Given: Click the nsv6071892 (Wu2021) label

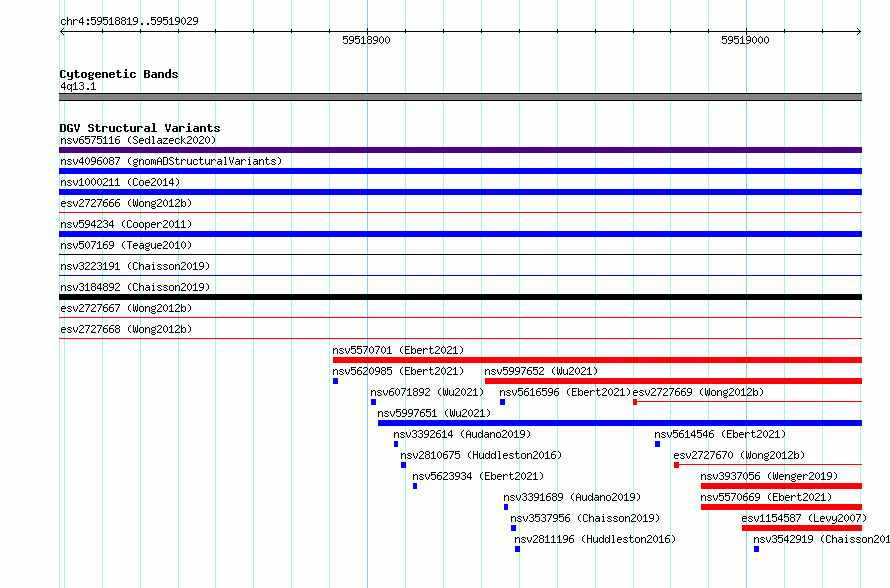Looking at the screenshot, I should coord(427,392).
